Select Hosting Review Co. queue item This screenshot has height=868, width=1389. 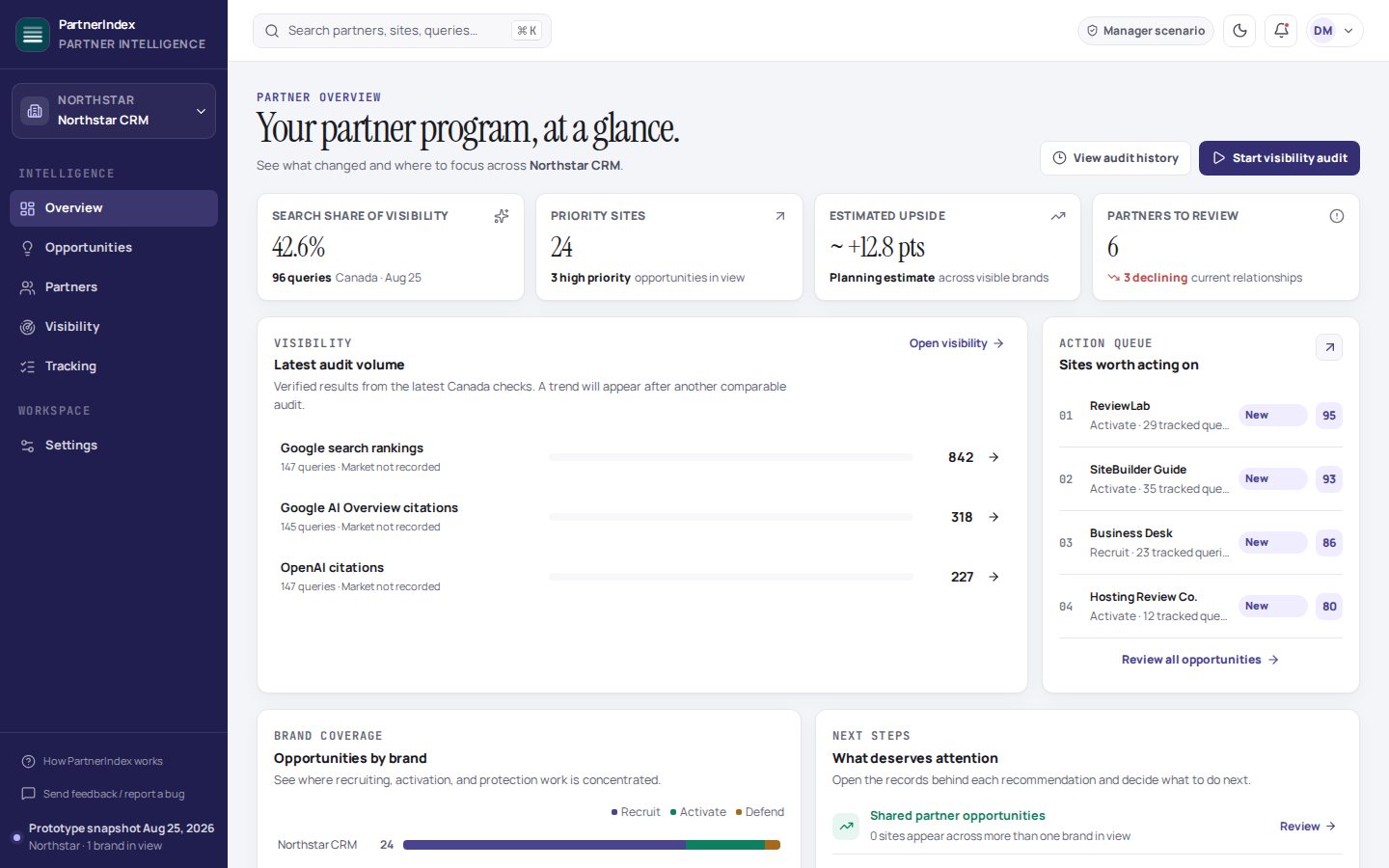(1201, 607)
